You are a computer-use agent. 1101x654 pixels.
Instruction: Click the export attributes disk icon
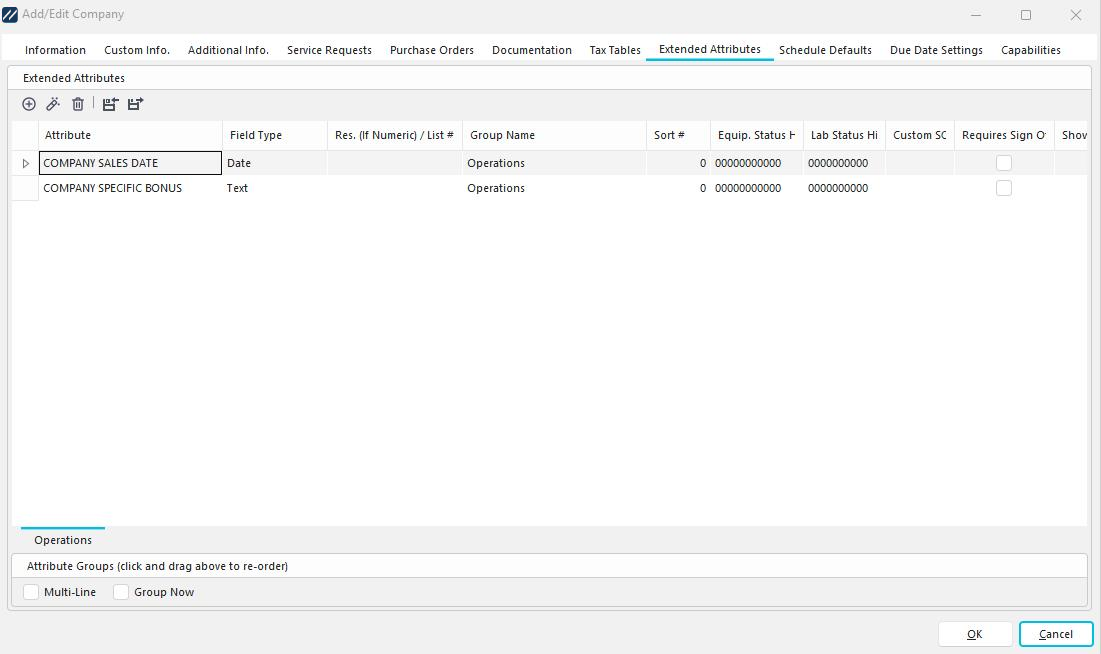(136, 104)
